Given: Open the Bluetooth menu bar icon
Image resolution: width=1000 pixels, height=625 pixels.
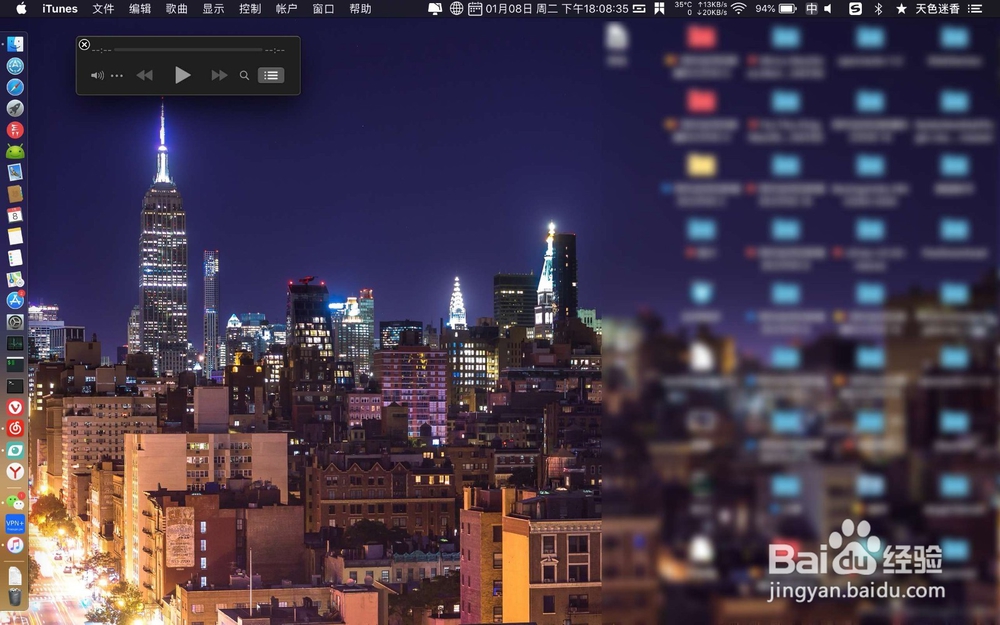Looking at the screenshot, I should pos(878,8).
